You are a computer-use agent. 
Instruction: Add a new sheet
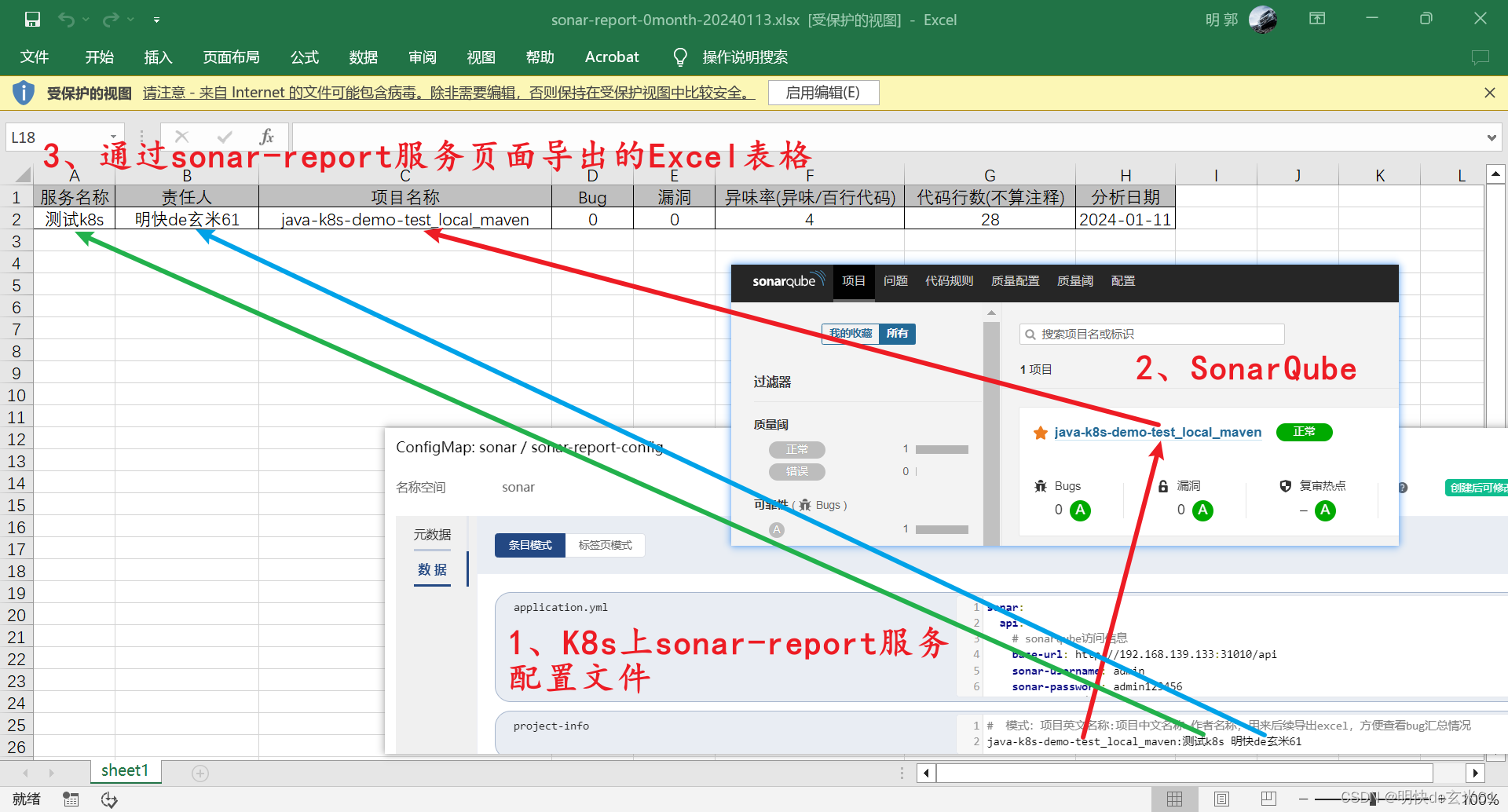click(200, 774)
